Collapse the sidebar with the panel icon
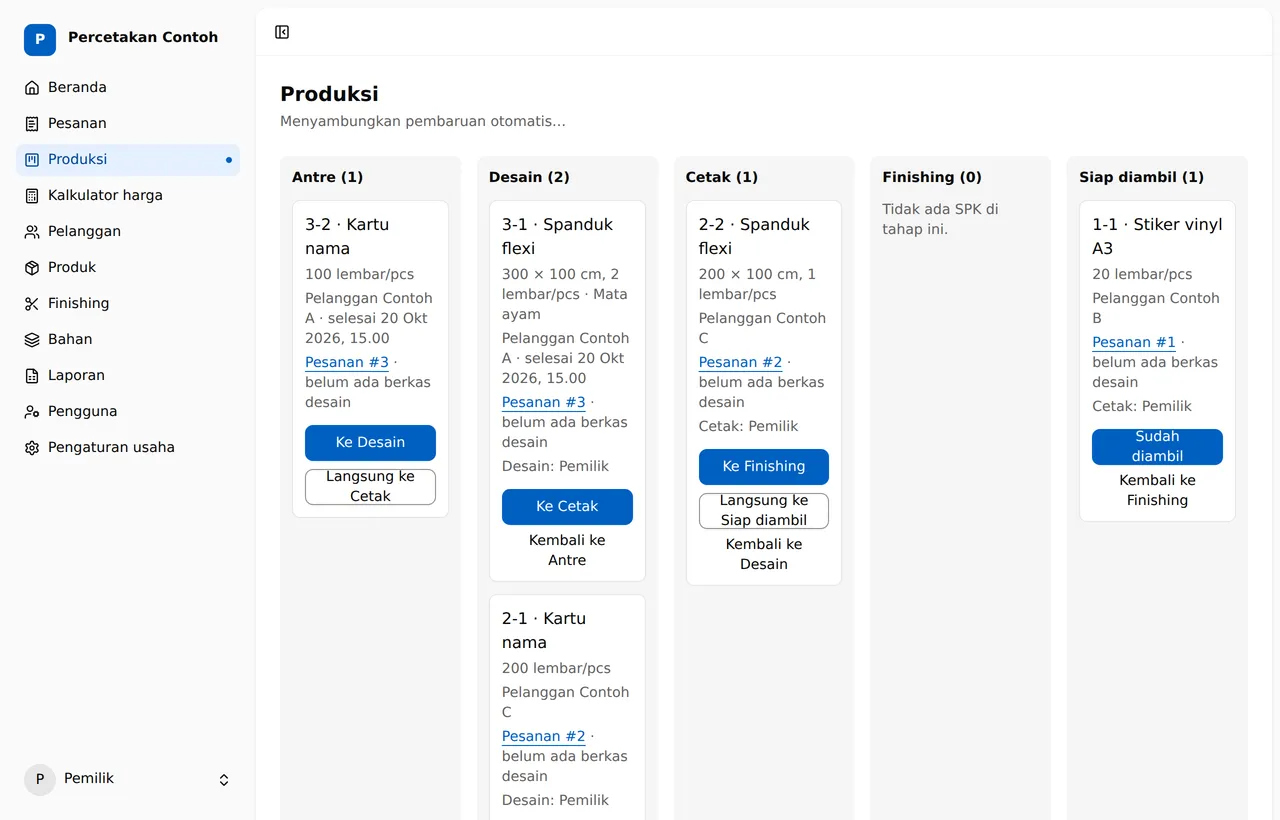The height and width of the screenshot is (820, 1280). tap(282, 32)
